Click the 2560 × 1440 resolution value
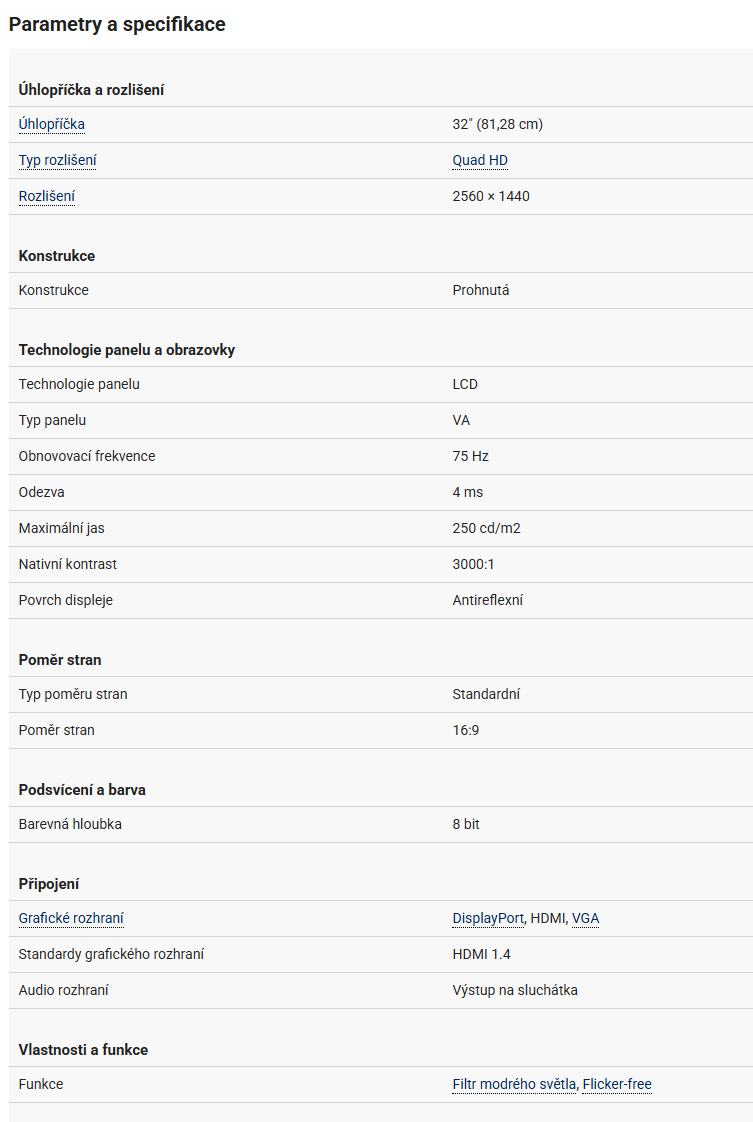This screenshot has width=753, height=1122. pyautogui.click(x=491, y=197)
